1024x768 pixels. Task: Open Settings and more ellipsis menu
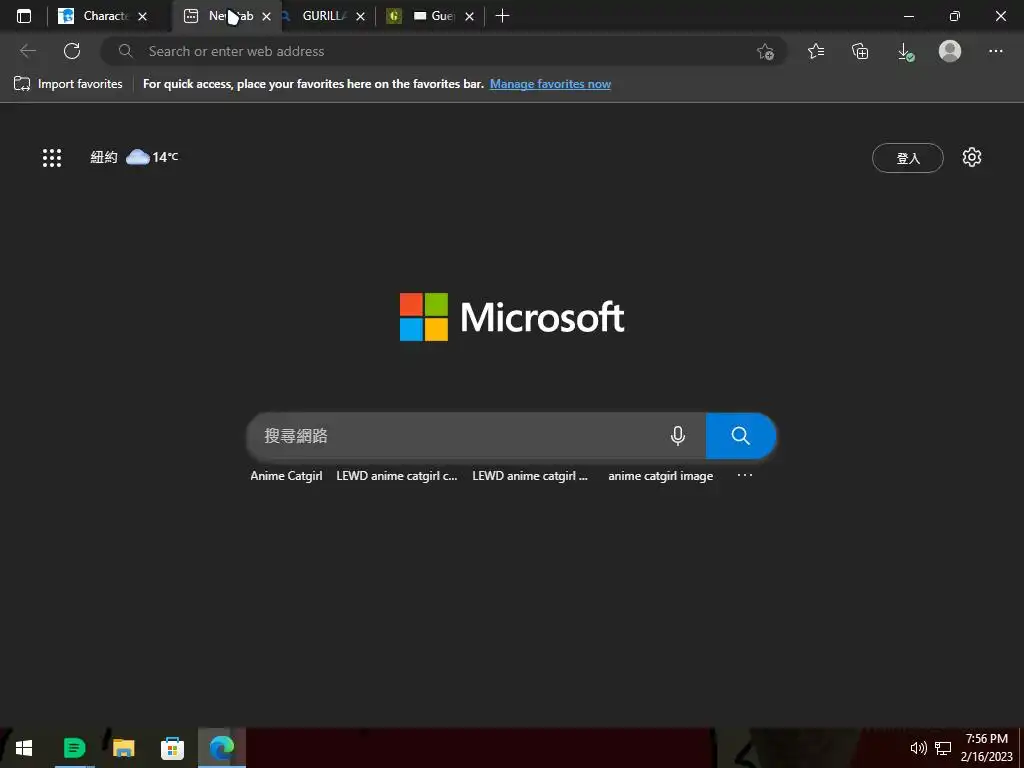pyautogui.click(x=995, y=51)
